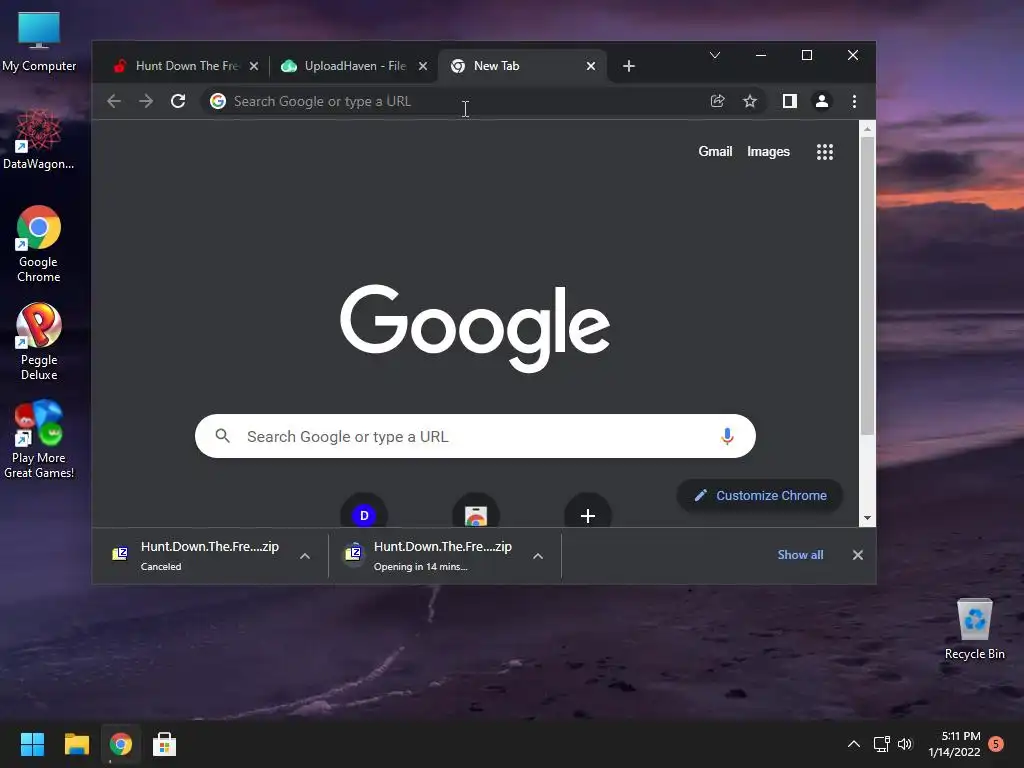The width and height of the screenshot is (1024, 768).
Task: Open the clock and date panel
Action: (x=954, y=744)
